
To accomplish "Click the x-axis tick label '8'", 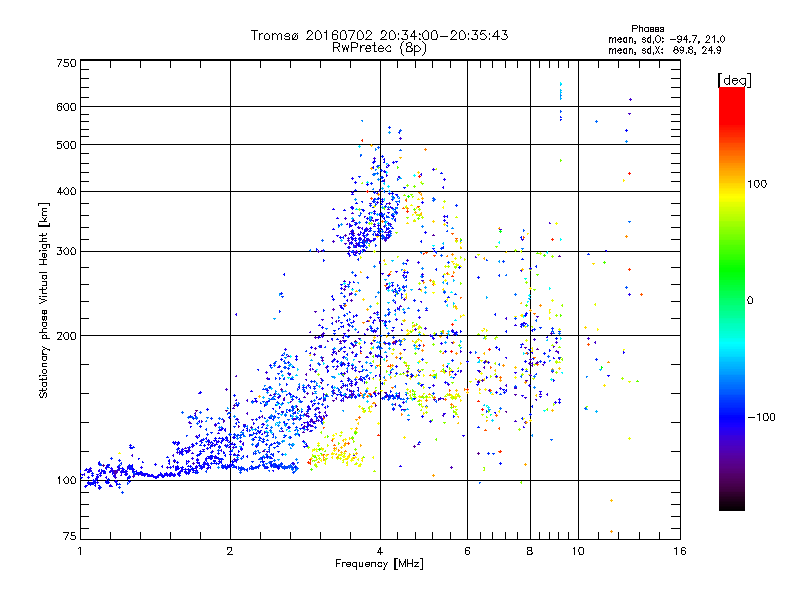I will click(530, 551).
